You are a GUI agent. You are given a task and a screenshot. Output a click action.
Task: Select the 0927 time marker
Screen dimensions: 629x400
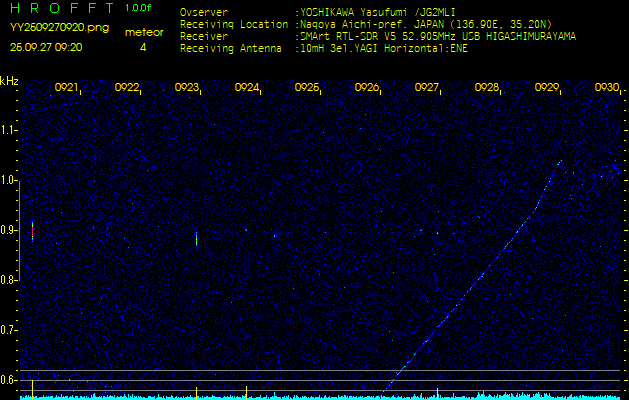coord(427,88)
